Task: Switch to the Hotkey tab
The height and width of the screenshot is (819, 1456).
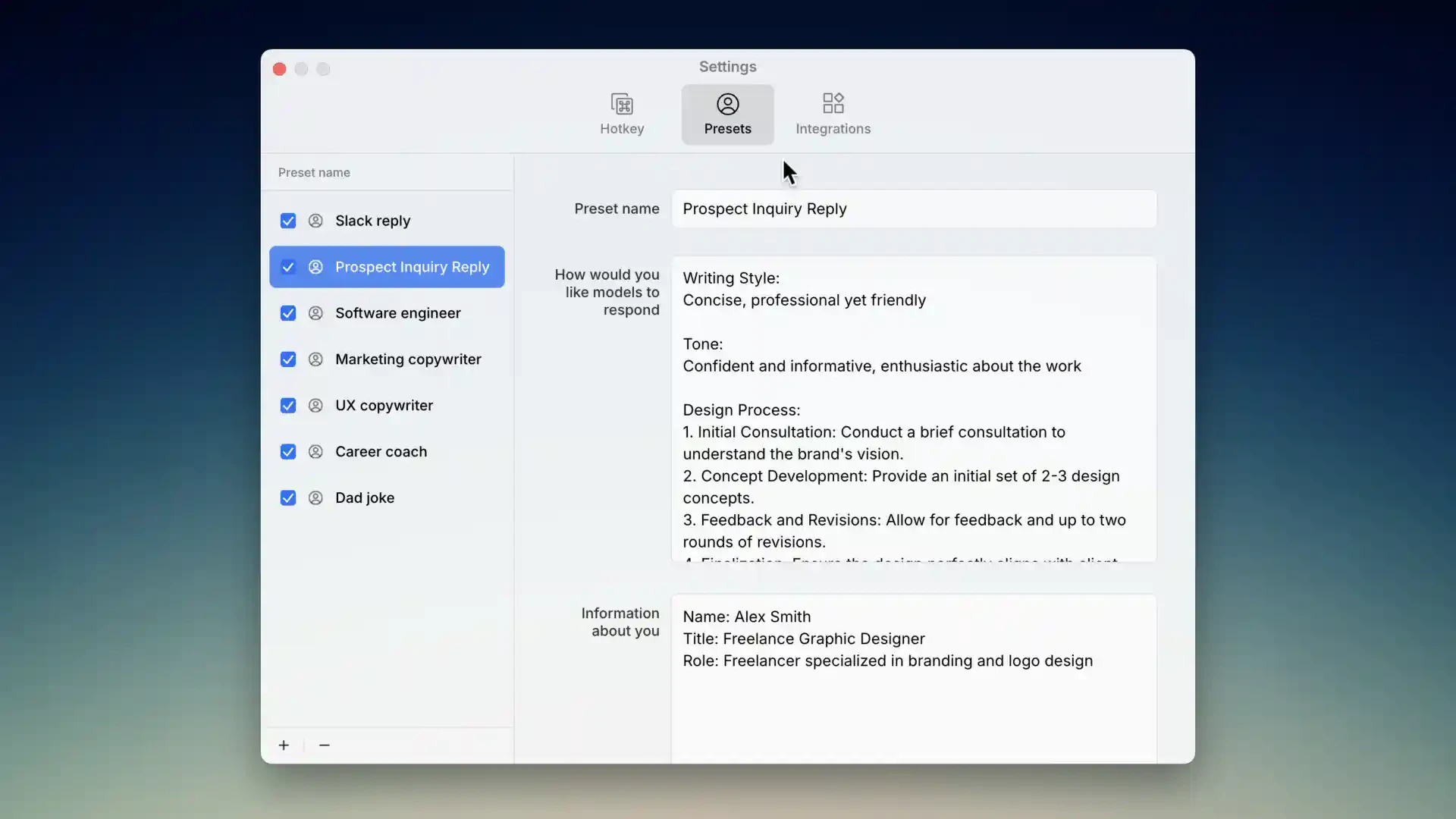Action: pos(622,114)
